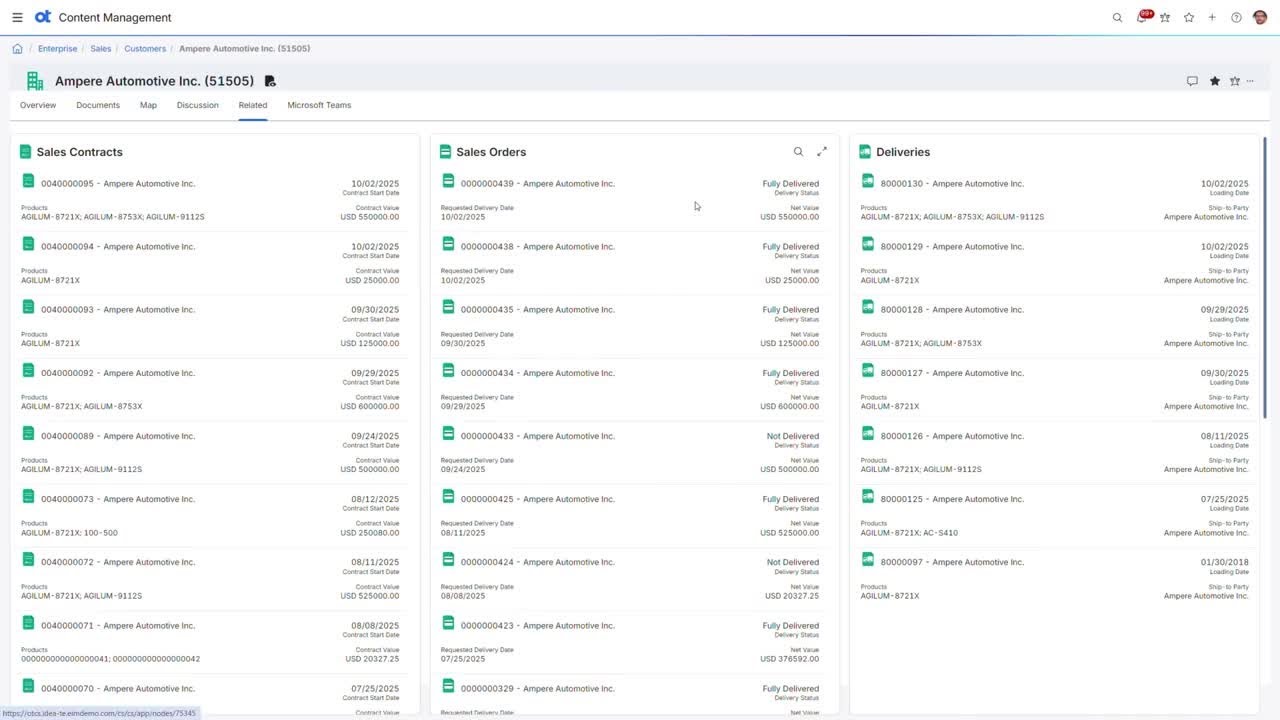Viewport: 1280px width, 720px height.
Task: Open delivery 80000129
Action: click(x=952, y=247)
